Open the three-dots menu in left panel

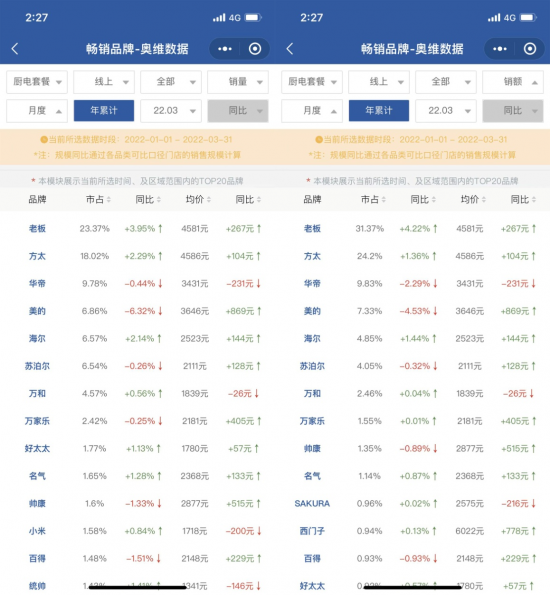pyautogui.click(x=225, y=49)
